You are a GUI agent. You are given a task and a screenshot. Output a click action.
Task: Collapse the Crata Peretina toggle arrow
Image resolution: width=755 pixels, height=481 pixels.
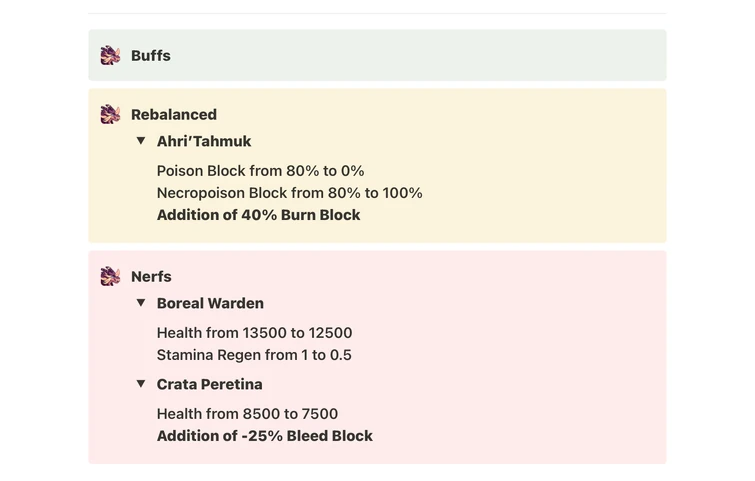click(141, 384)
